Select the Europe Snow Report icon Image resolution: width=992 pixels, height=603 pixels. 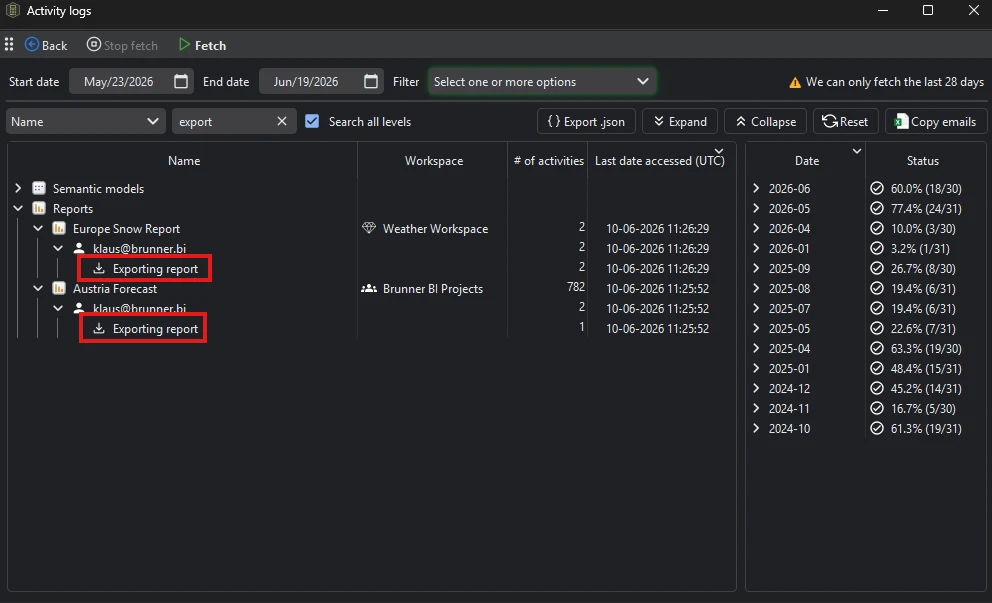pos(59,228)
